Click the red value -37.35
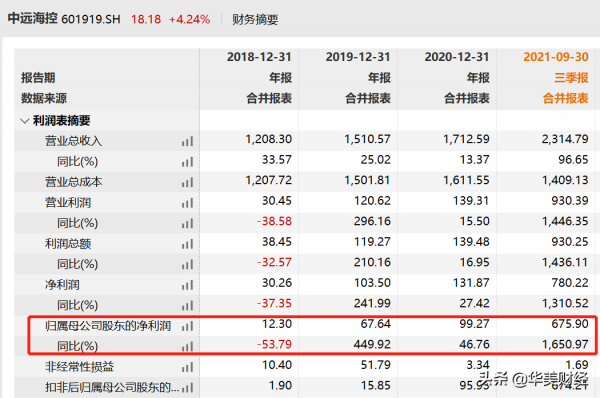The height and width of the screenshot is (398, 600). (274, 303)
